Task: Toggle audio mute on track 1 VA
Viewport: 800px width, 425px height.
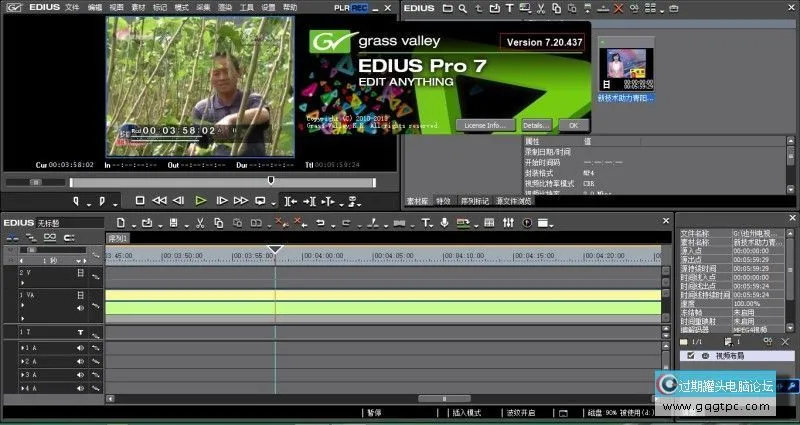Action: tap(81, 308)
